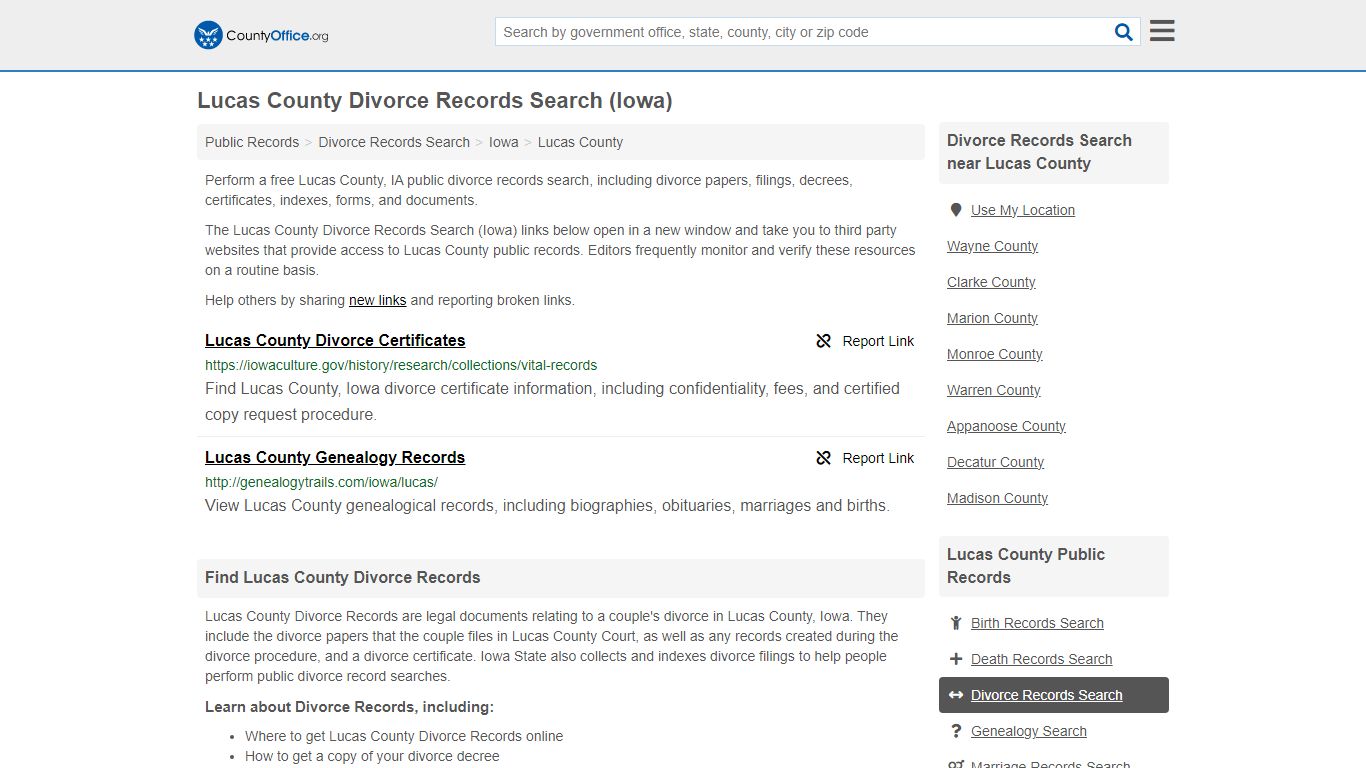
Task: Click 'How to get a copy of your divorce decree'
Action: 372,756
